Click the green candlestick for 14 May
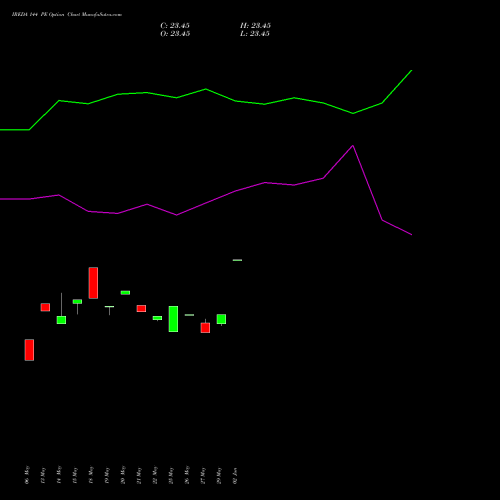500x500 pixels. point(61,320)
